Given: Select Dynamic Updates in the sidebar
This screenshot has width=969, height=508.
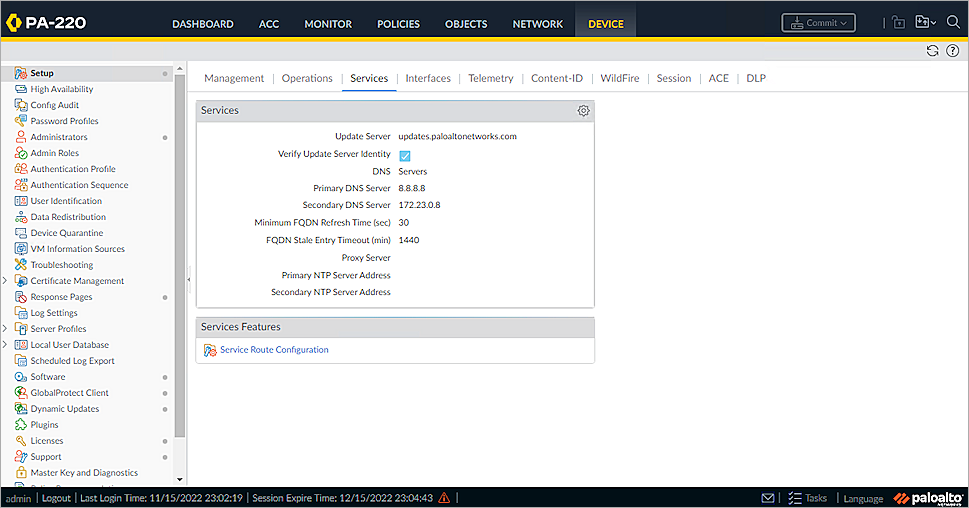Looking at the screenshot, I should click(x=64, y=409).
